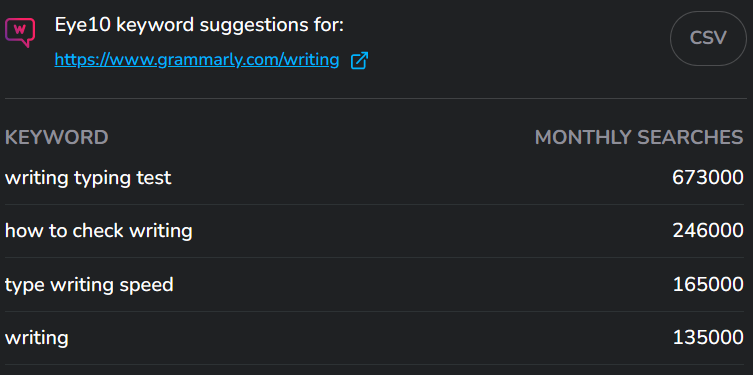Click the Eye10 pink speech-bubble logo icon
The height and width of the screenshot is (375, 753).
pos(20,32)
